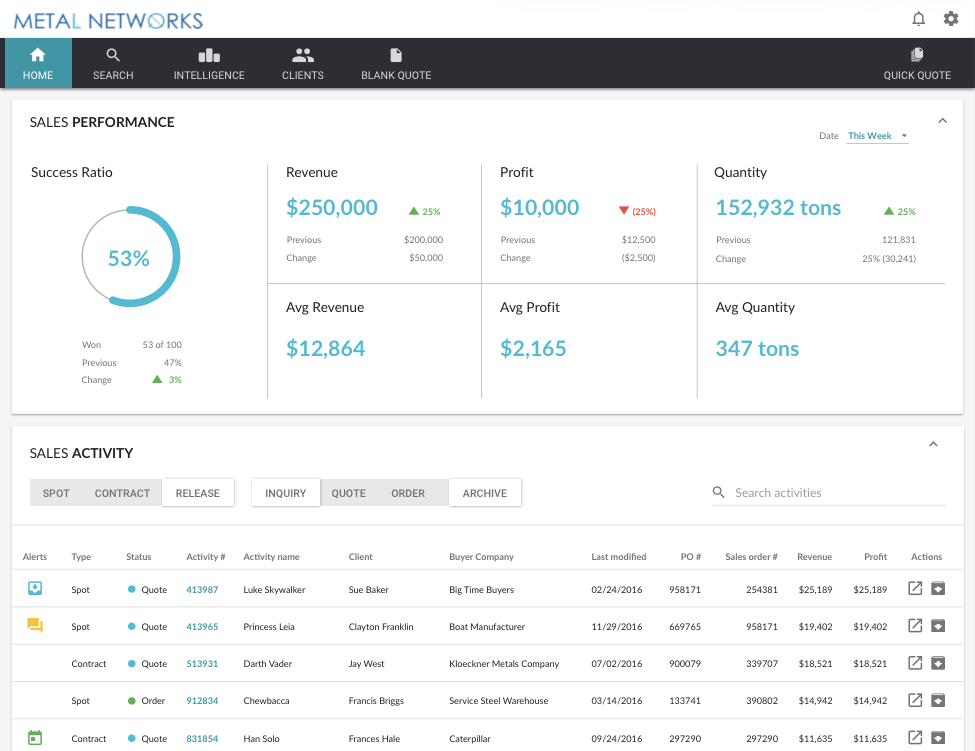This screenshot has height=751, width=975.
Task: Collapse the Sales Activity panel
Action: [x=933, y=443]
